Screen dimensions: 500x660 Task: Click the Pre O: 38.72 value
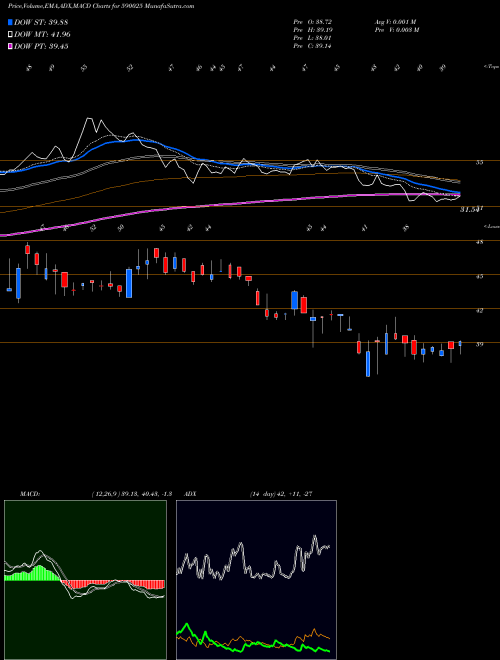coord(312,21)
